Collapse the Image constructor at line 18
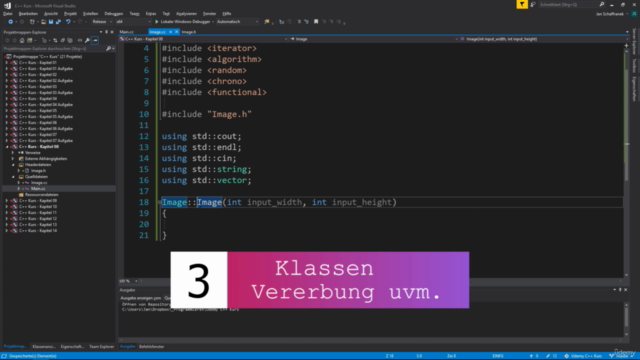Image resolution: width=640 pixels, height=360 pixels. (x=160, y=202)
